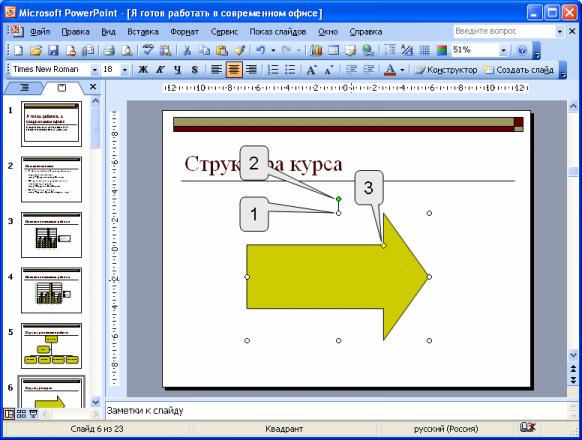Expand the "Введите вопрос" help box dropdown
This screenshot has width=582, height=440.
559,32
